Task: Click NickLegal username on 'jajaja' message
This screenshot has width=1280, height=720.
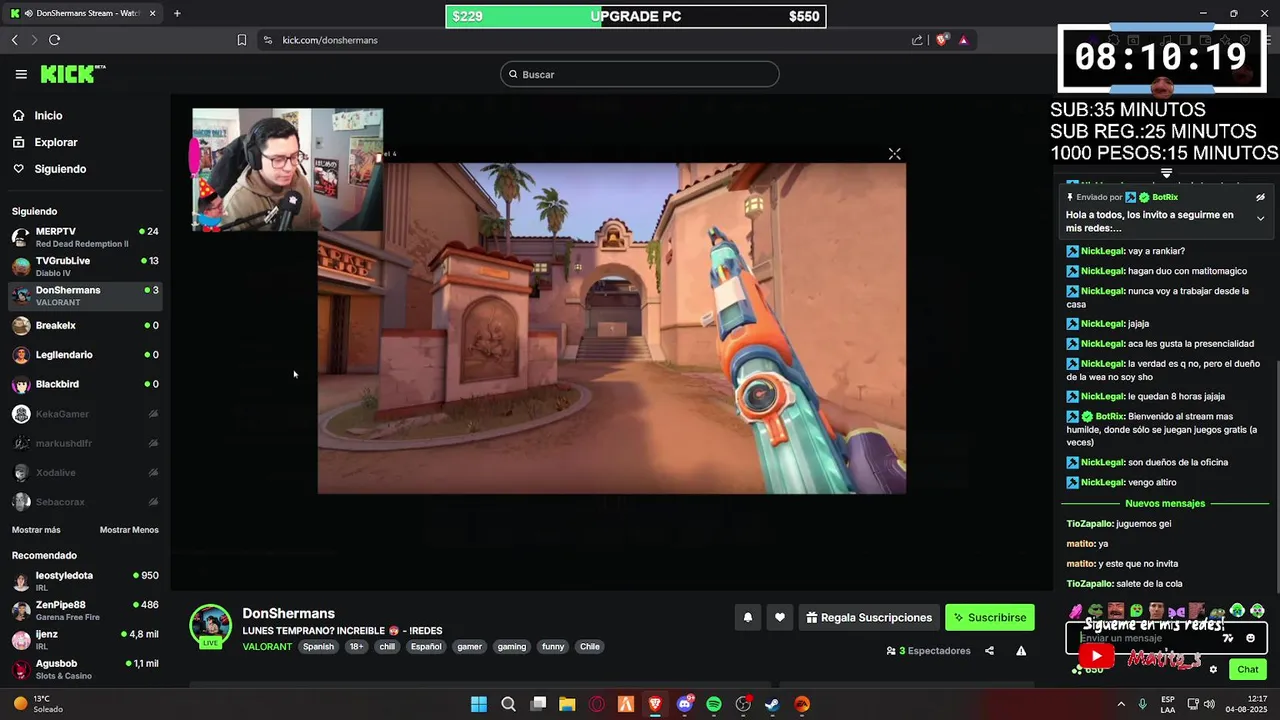Action: [1102, 324]
